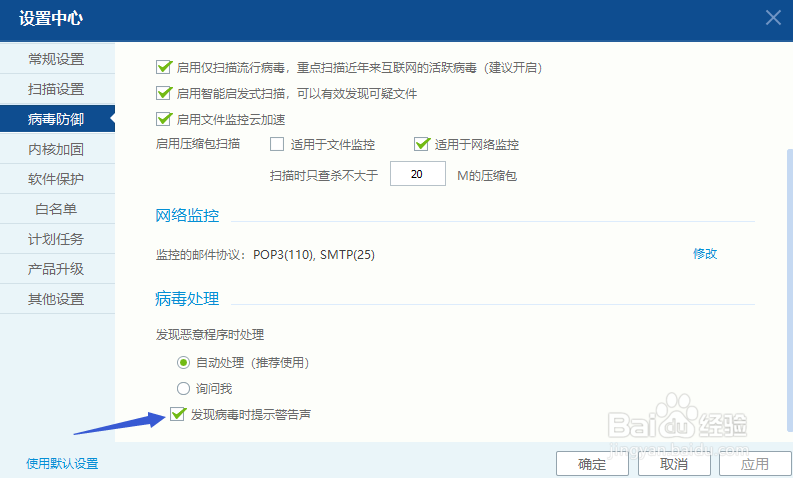Switch to 扫描设置 in sidebar
This screenshot has width=793, height=478.
tap(57, 89)
